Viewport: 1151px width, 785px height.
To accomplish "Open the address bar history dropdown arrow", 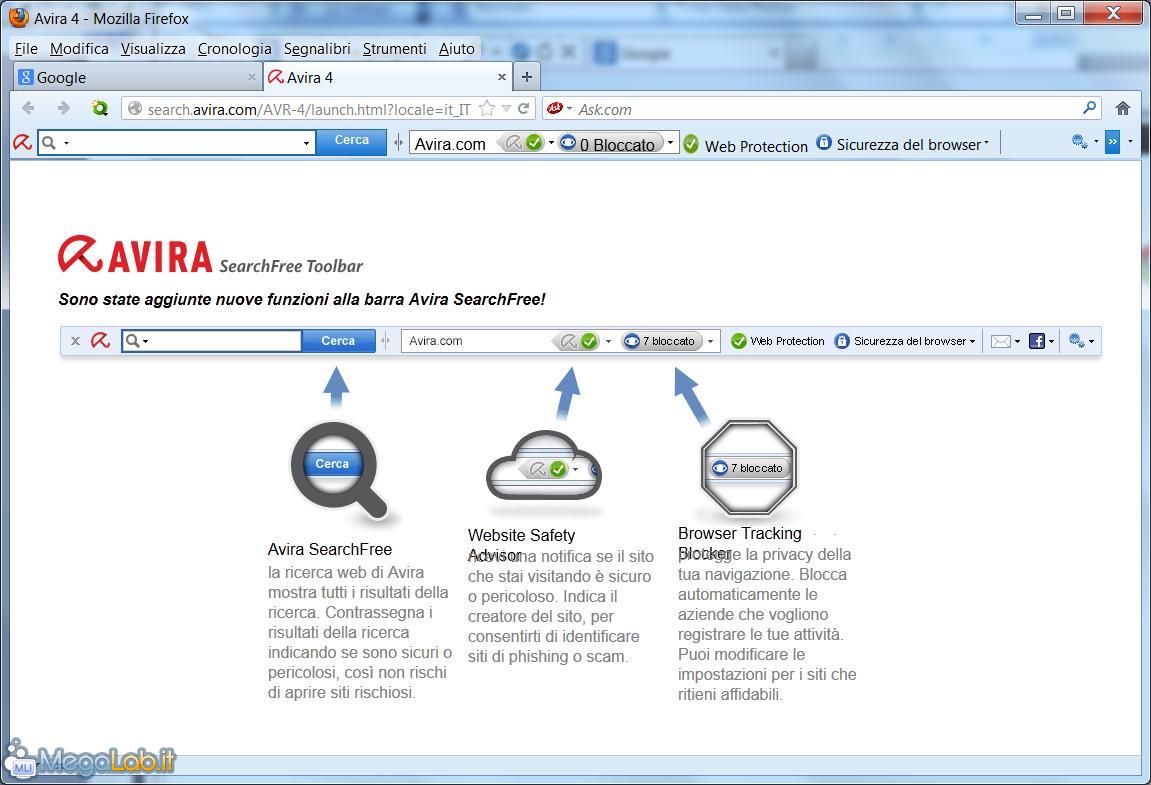I will (506, 109).
